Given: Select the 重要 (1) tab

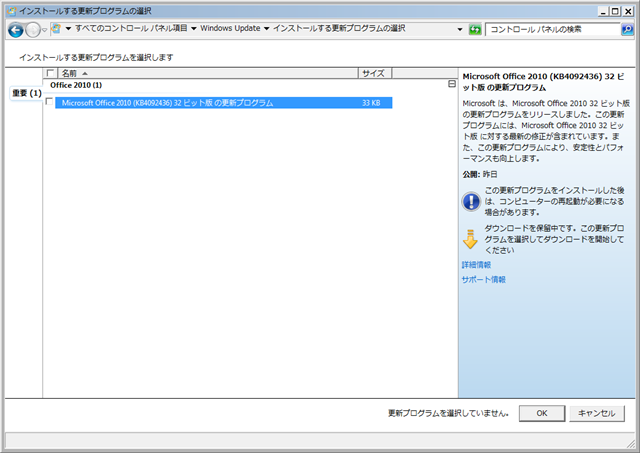Looking at the screenshot, I should [x=27, y=93].
